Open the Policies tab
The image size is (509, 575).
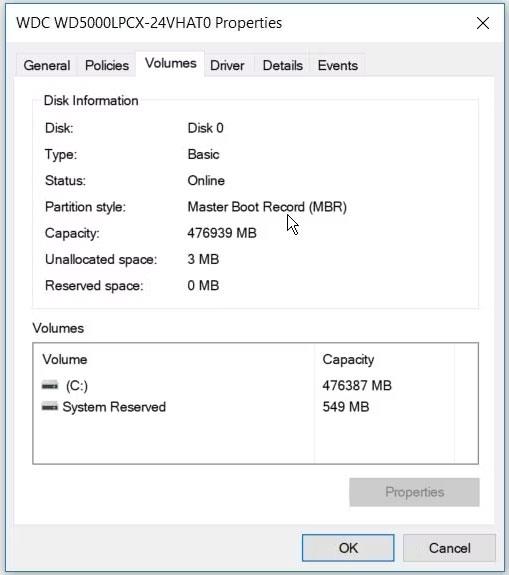coord(107,66)
